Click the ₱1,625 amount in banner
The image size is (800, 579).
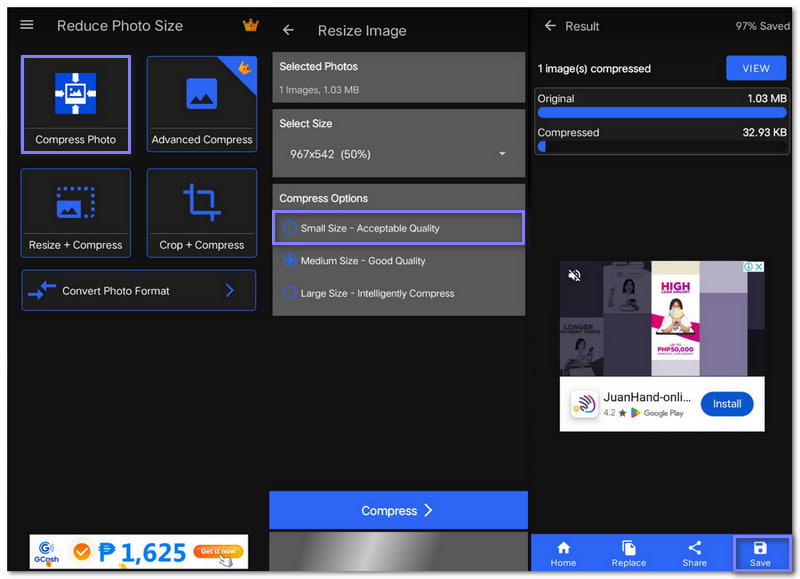point(142,552)
